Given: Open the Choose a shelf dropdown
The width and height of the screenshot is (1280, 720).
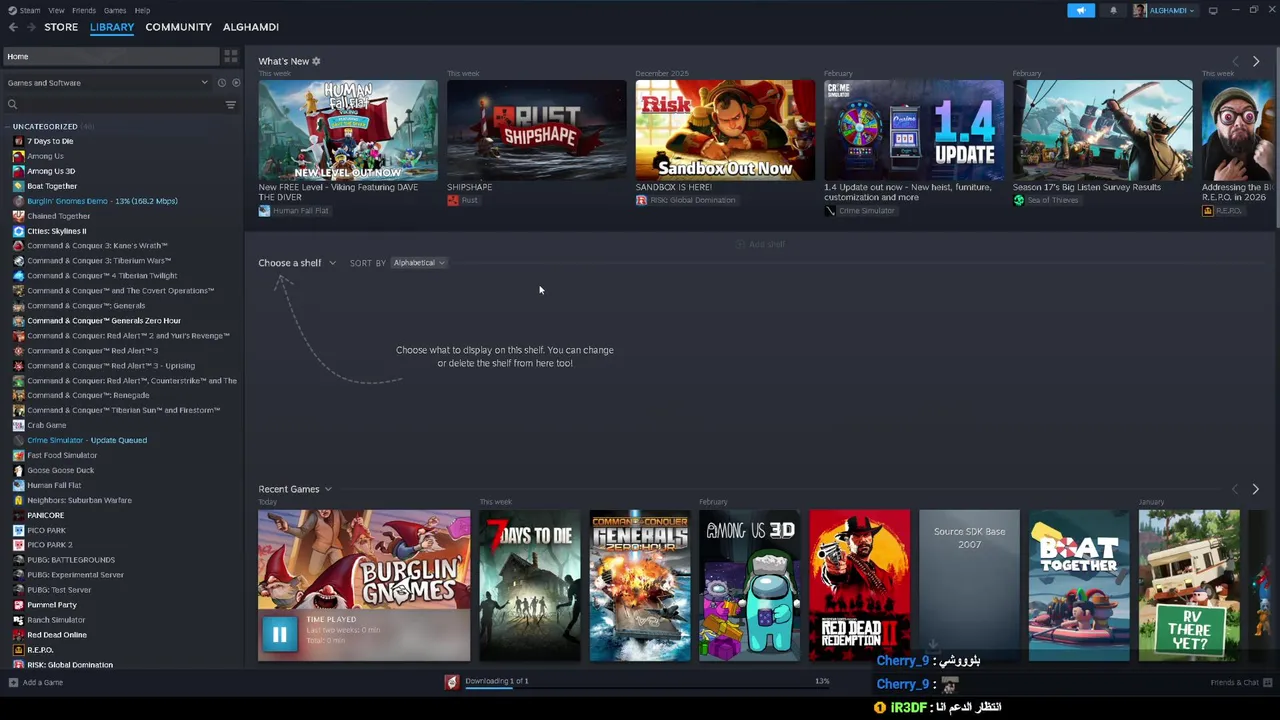Looking at the screenshot, I should coord(297,263).
